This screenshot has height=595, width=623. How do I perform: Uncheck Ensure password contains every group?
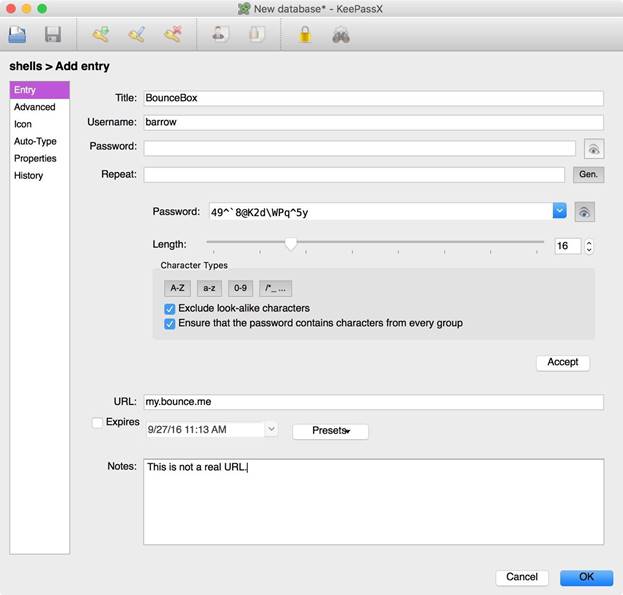point(169,323)
